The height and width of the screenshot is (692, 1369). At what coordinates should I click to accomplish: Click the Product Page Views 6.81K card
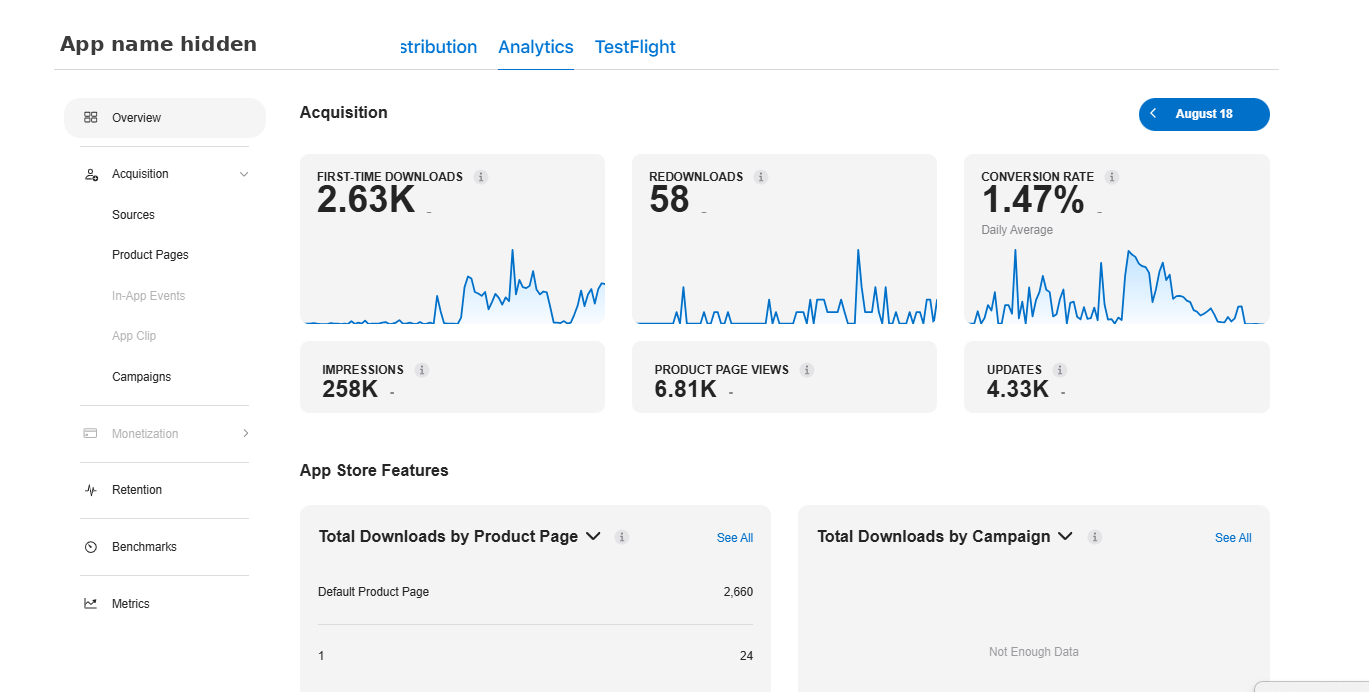784,377
